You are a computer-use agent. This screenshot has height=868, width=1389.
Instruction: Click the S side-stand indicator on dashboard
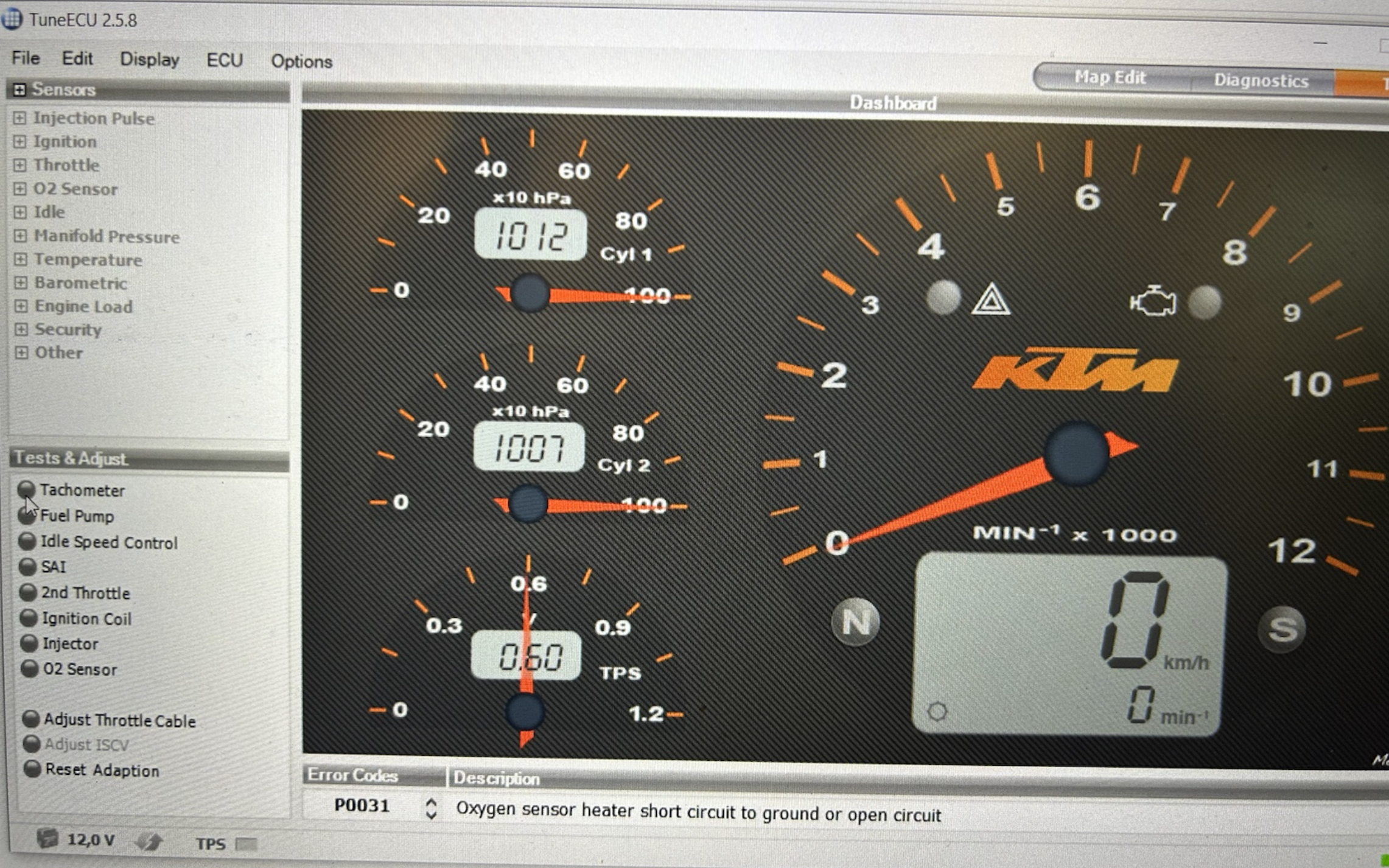click(1282, 629)
